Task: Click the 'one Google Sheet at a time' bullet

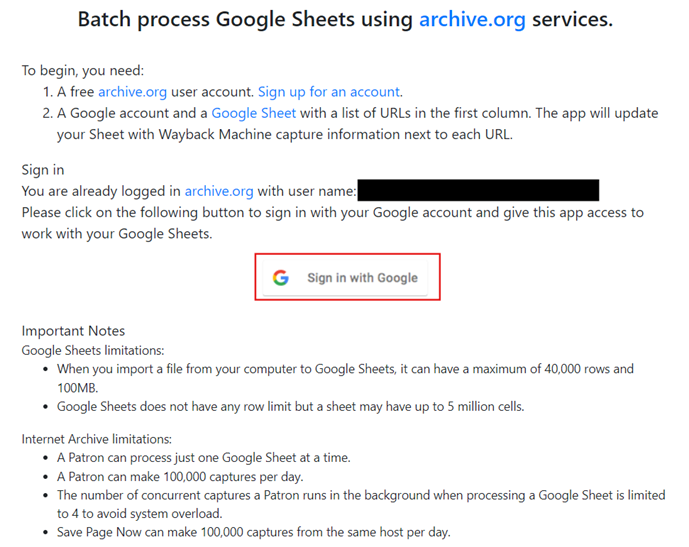Action: click(x=203, y=458)
